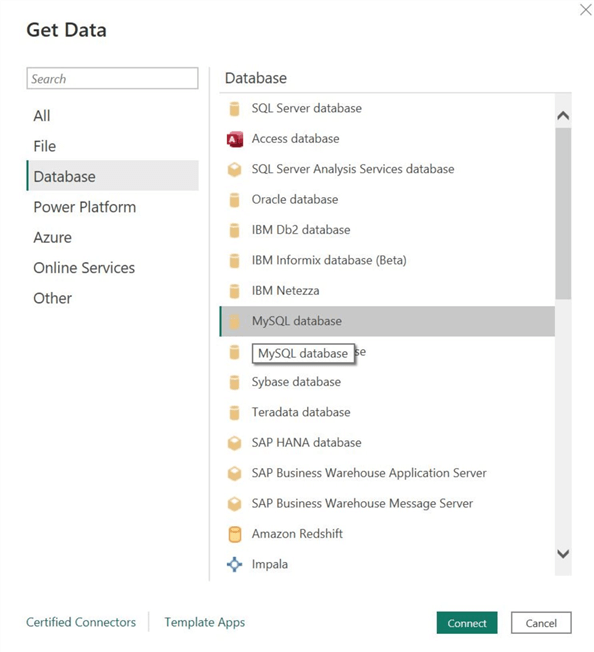Select 'SAP Business Warehouse Message Server' text
The image size is (594, 652).
coord(362,503)
